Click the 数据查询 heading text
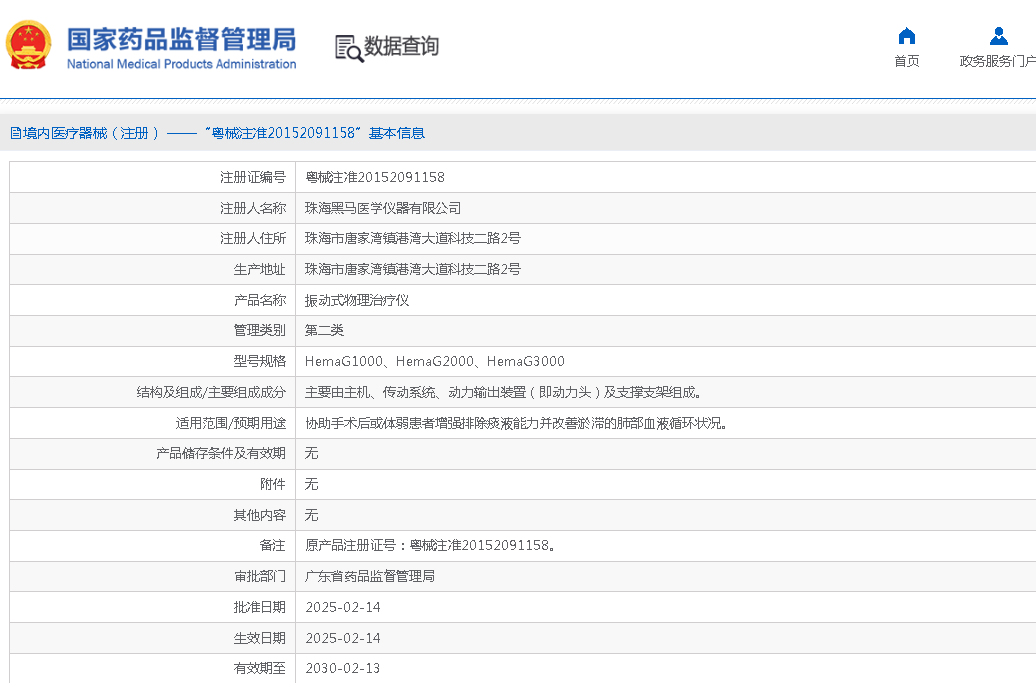1036x683 pixels. pos(401,46)
